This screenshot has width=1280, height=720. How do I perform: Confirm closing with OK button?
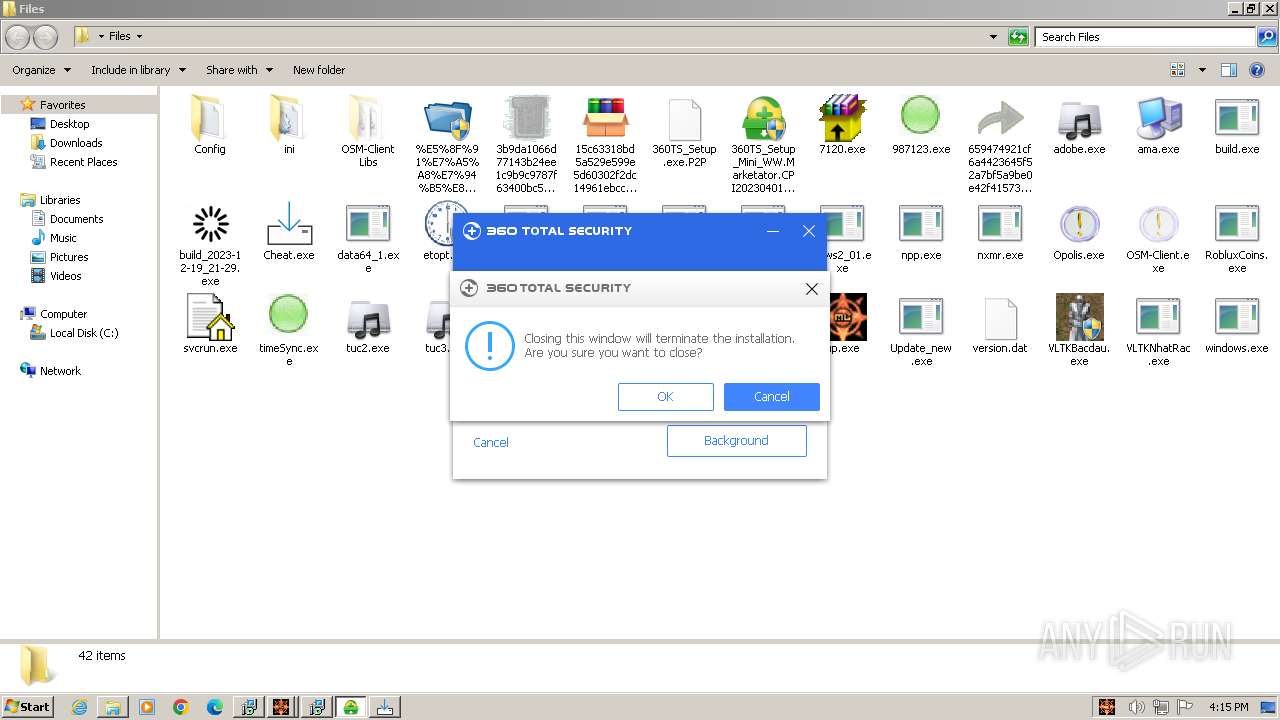665,397
